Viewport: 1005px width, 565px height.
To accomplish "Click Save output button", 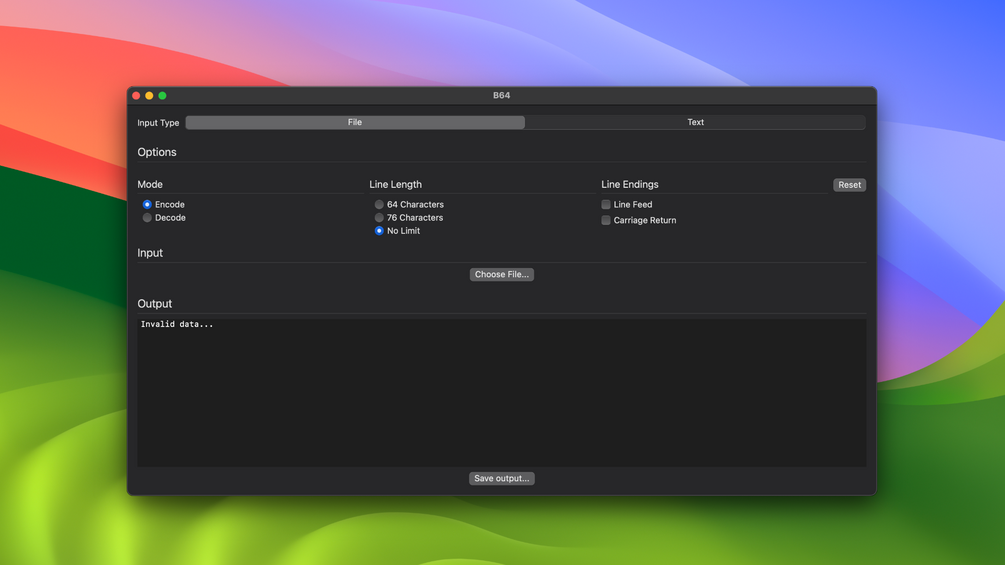I will point(502,479).
